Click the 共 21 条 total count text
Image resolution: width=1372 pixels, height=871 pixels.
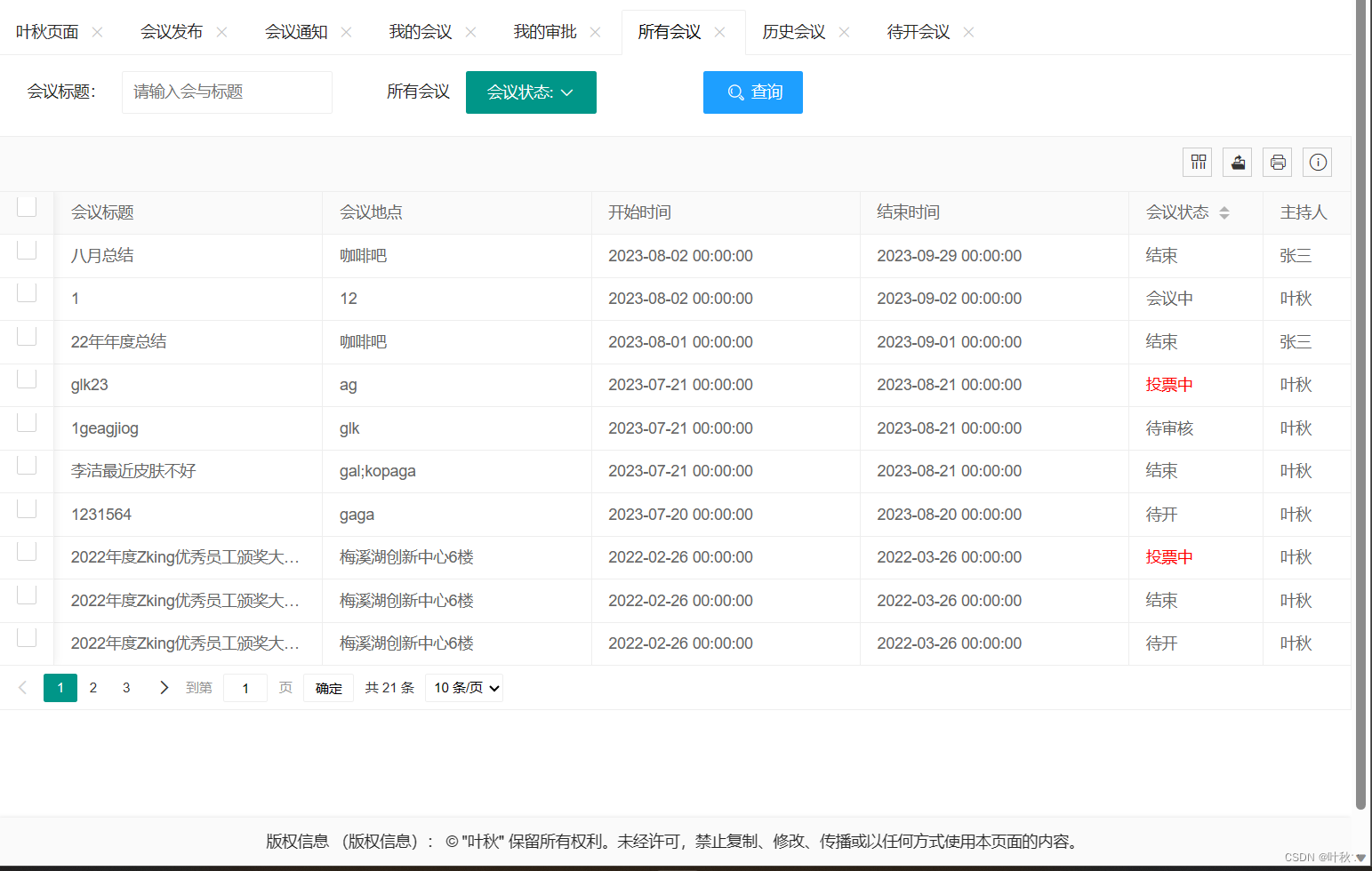(x=389, y=688)
